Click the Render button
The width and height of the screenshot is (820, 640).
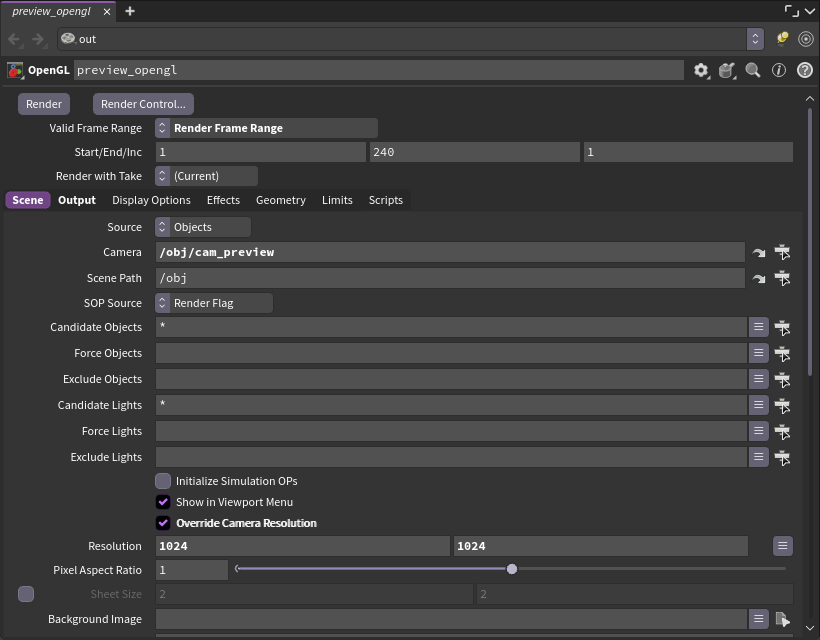click(x=44, y=104)
